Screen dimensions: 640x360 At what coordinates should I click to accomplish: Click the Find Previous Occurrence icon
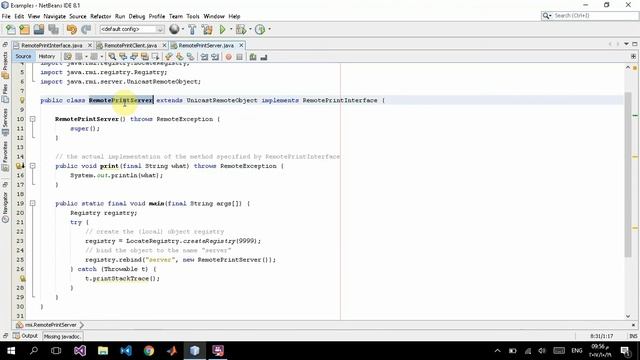123,57
